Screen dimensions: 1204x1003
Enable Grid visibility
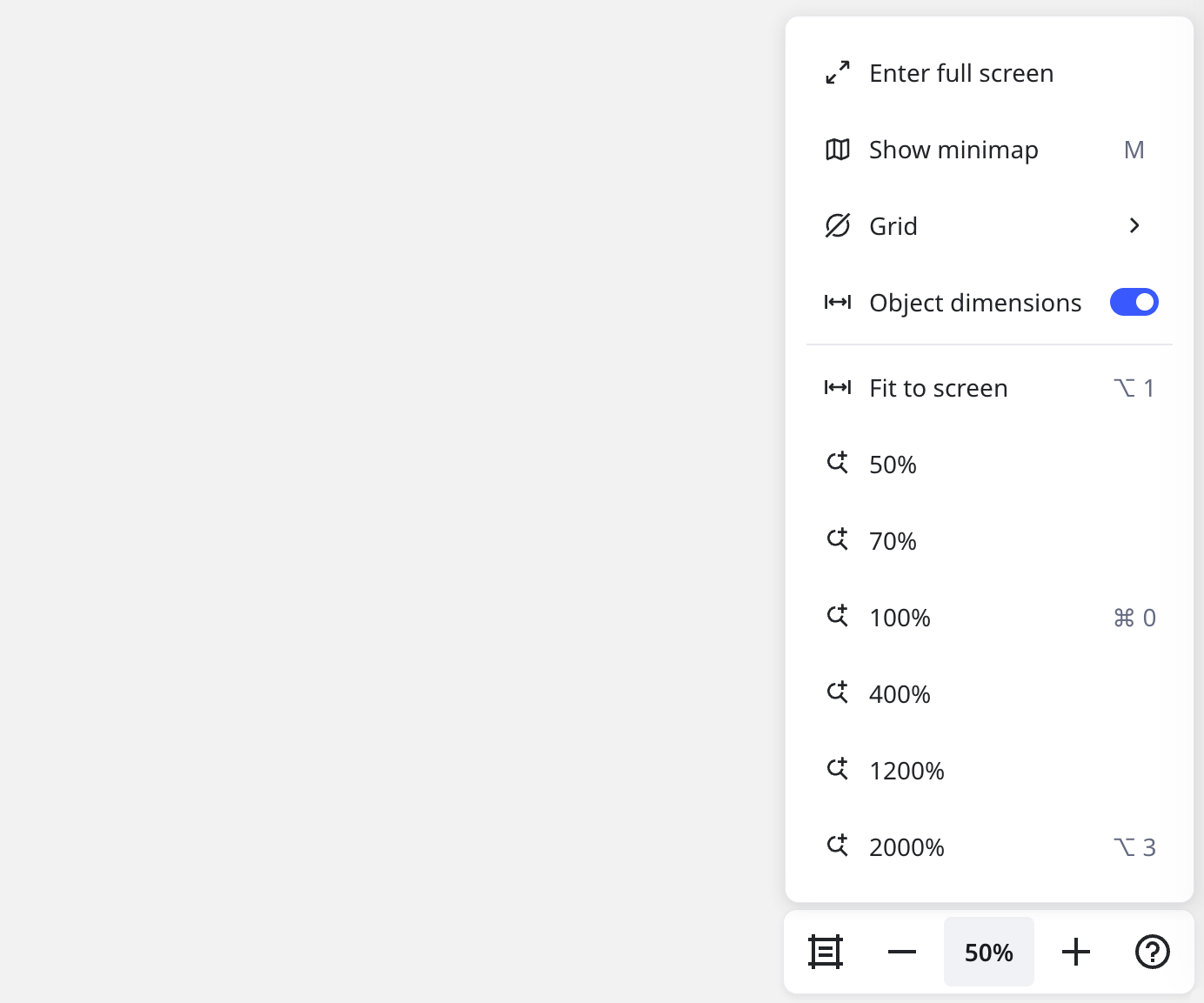click(x=893, y=225)
